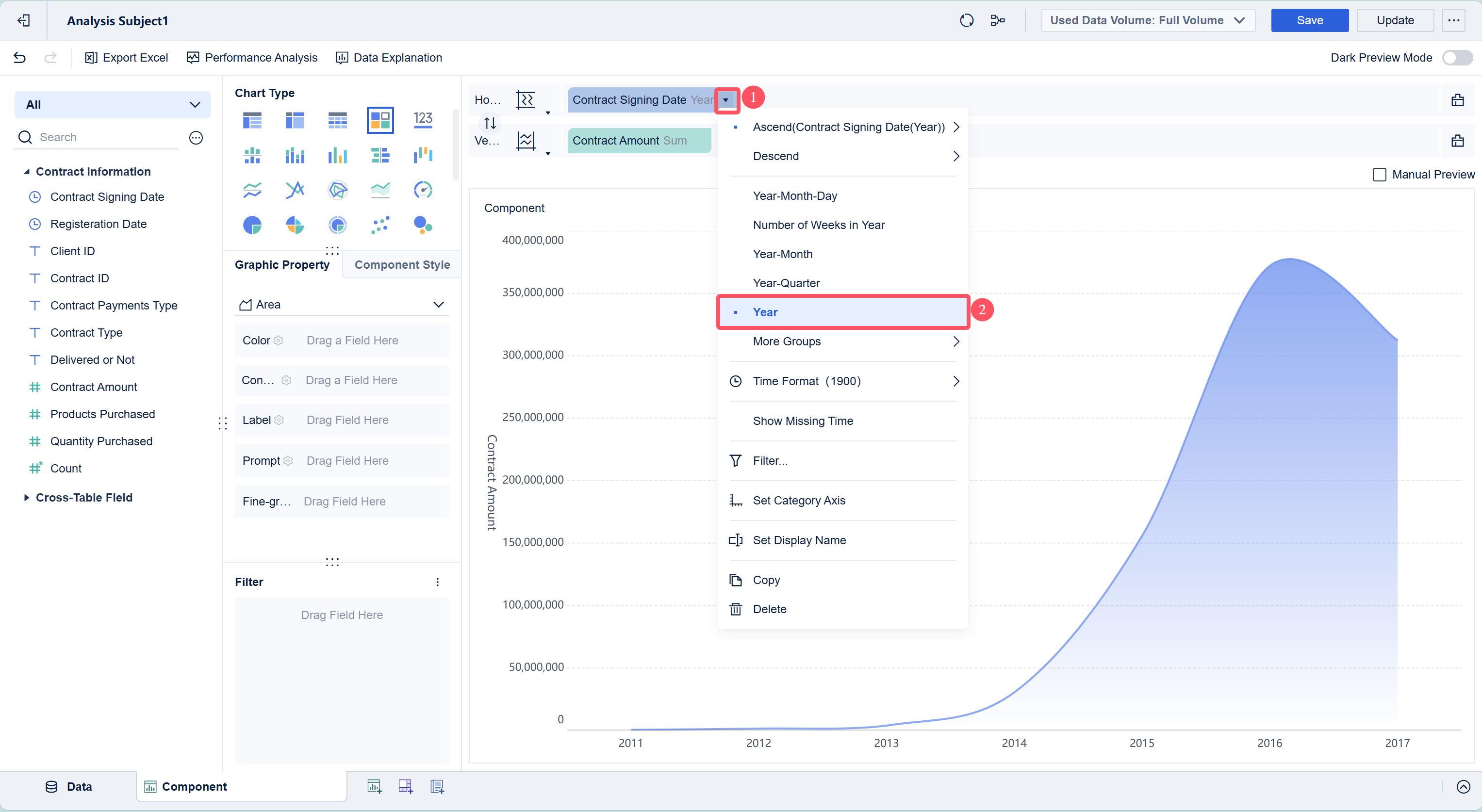Click the refresh circle icon in header

coord(967,21)
